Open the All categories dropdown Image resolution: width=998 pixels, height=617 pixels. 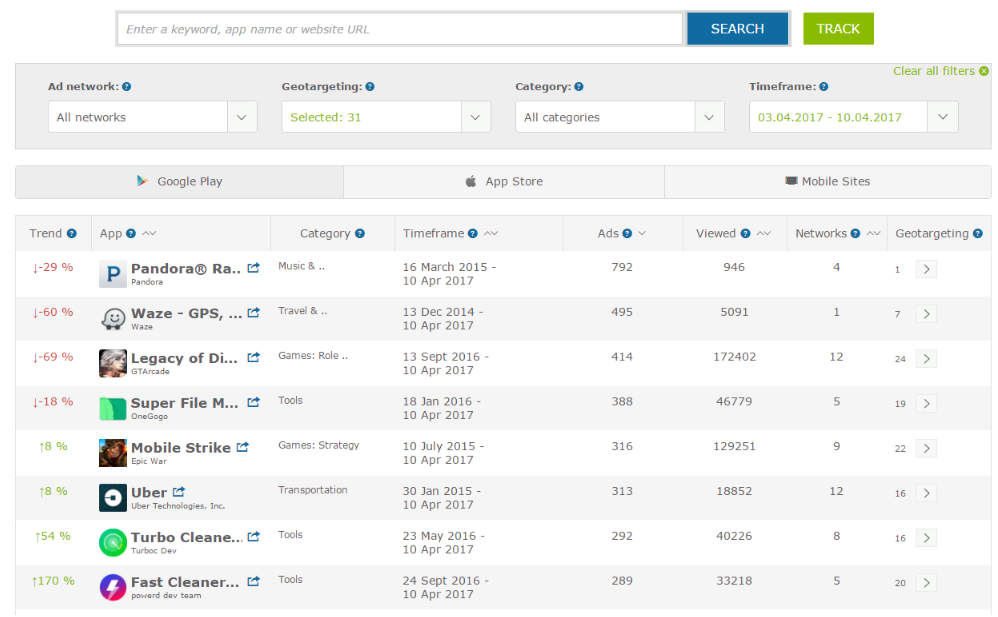click(x=620, y=117)
